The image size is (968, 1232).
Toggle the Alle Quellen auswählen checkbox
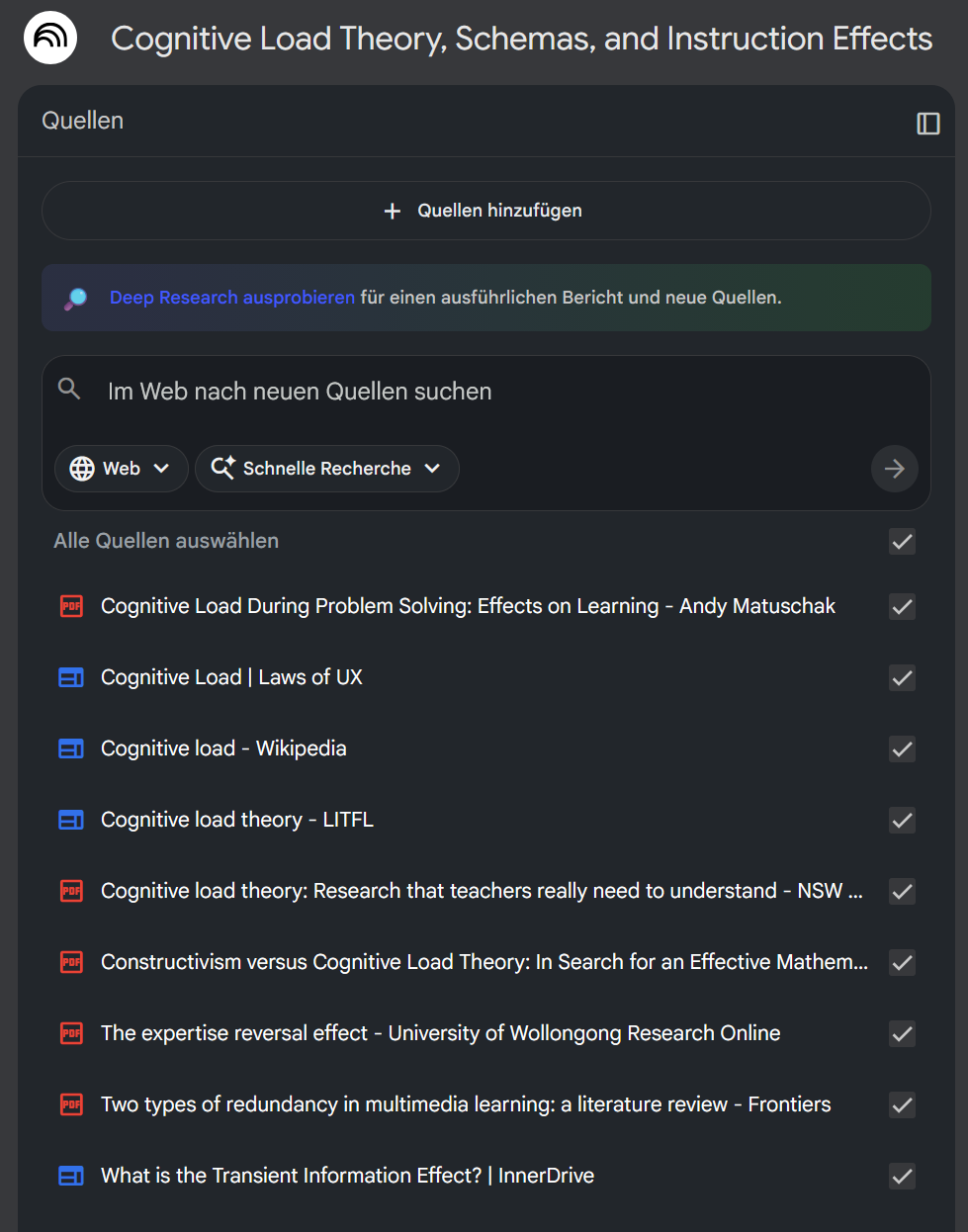point(902,541)
